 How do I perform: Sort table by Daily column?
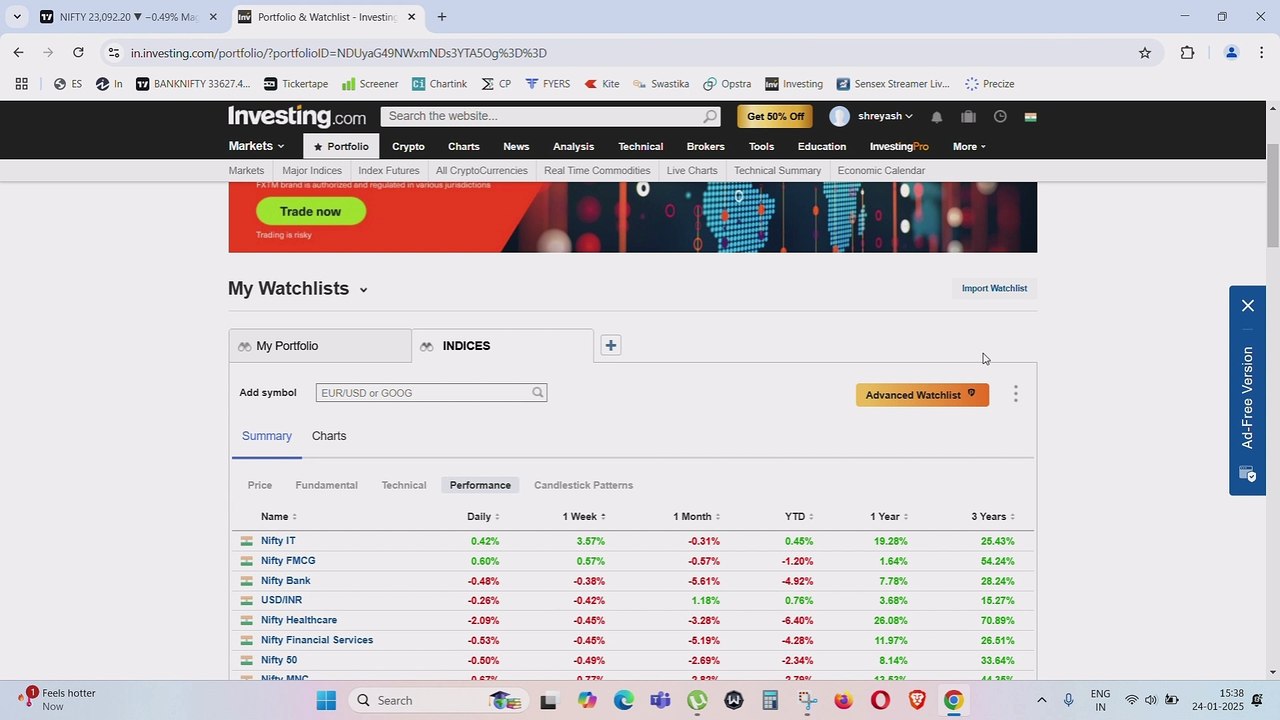click(x=483, y=517)
